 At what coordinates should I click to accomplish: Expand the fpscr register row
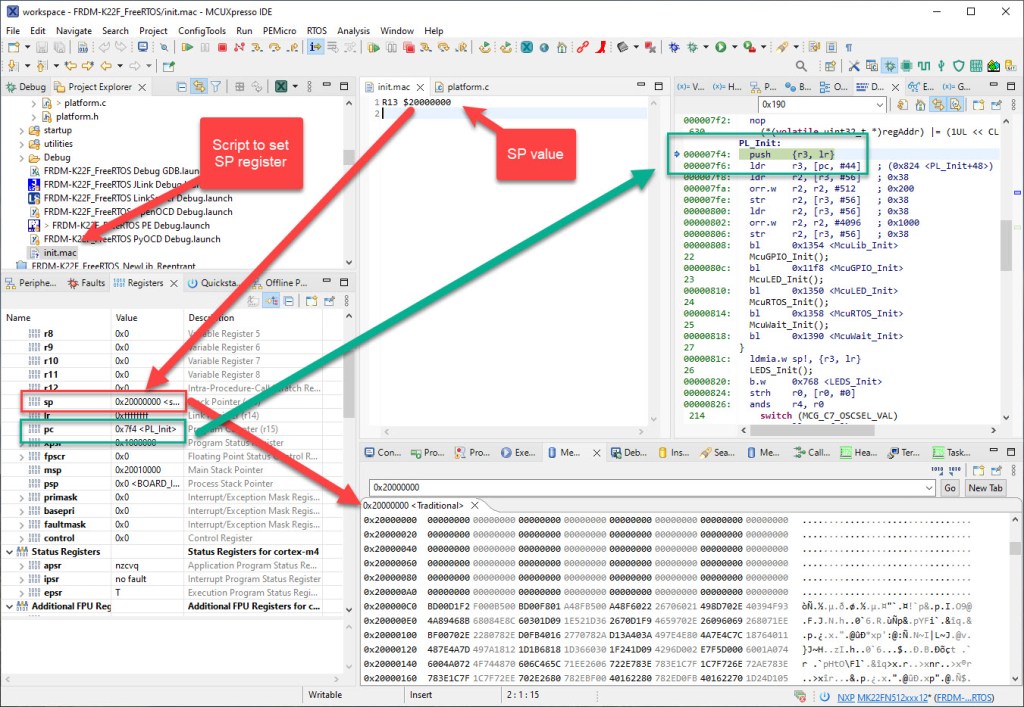[x=22, y=456]
